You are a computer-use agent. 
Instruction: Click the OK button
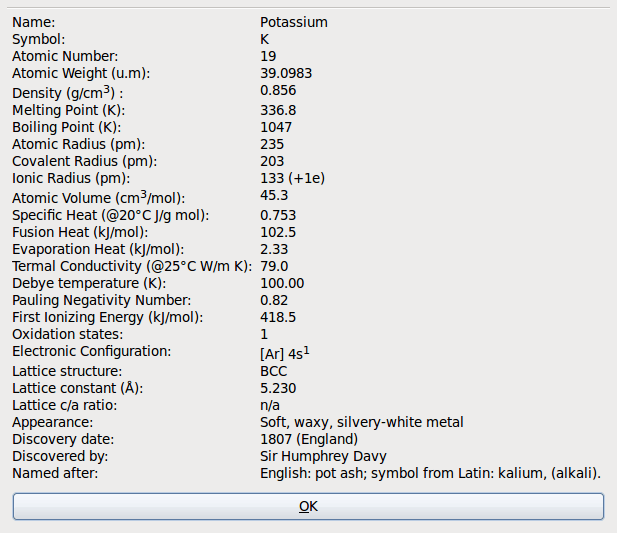click(308, 506)
